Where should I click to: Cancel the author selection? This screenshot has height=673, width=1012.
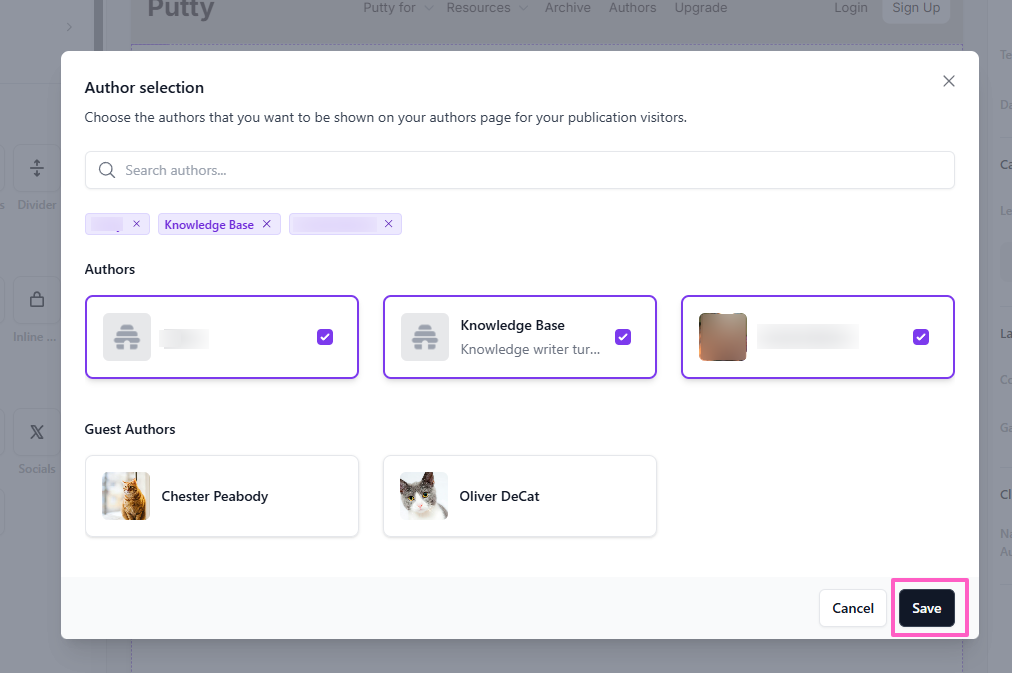tap(853, 608)
